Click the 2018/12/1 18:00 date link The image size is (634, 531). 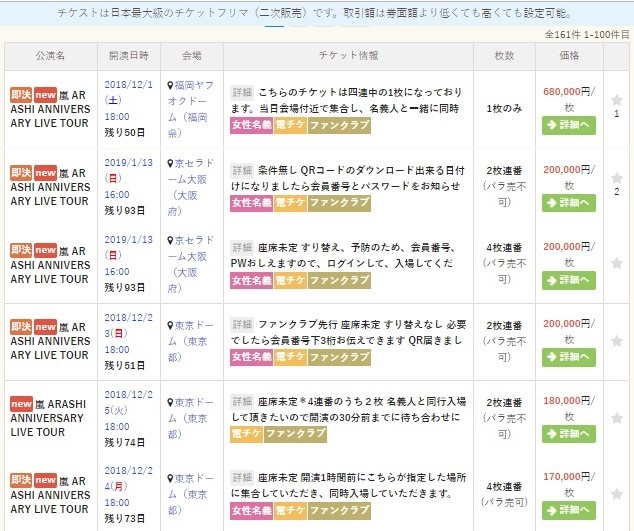tap(129, 100)
